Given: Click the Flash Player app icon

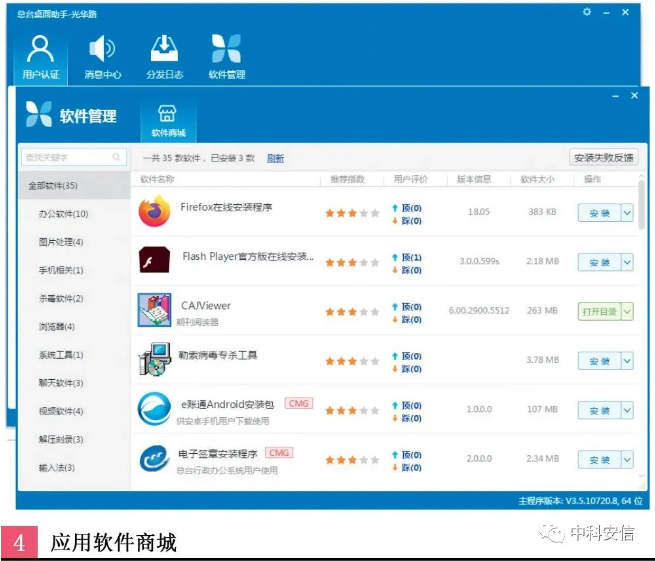Looking at the screenshot, I should pyautogui.click(x=155, y=259).
